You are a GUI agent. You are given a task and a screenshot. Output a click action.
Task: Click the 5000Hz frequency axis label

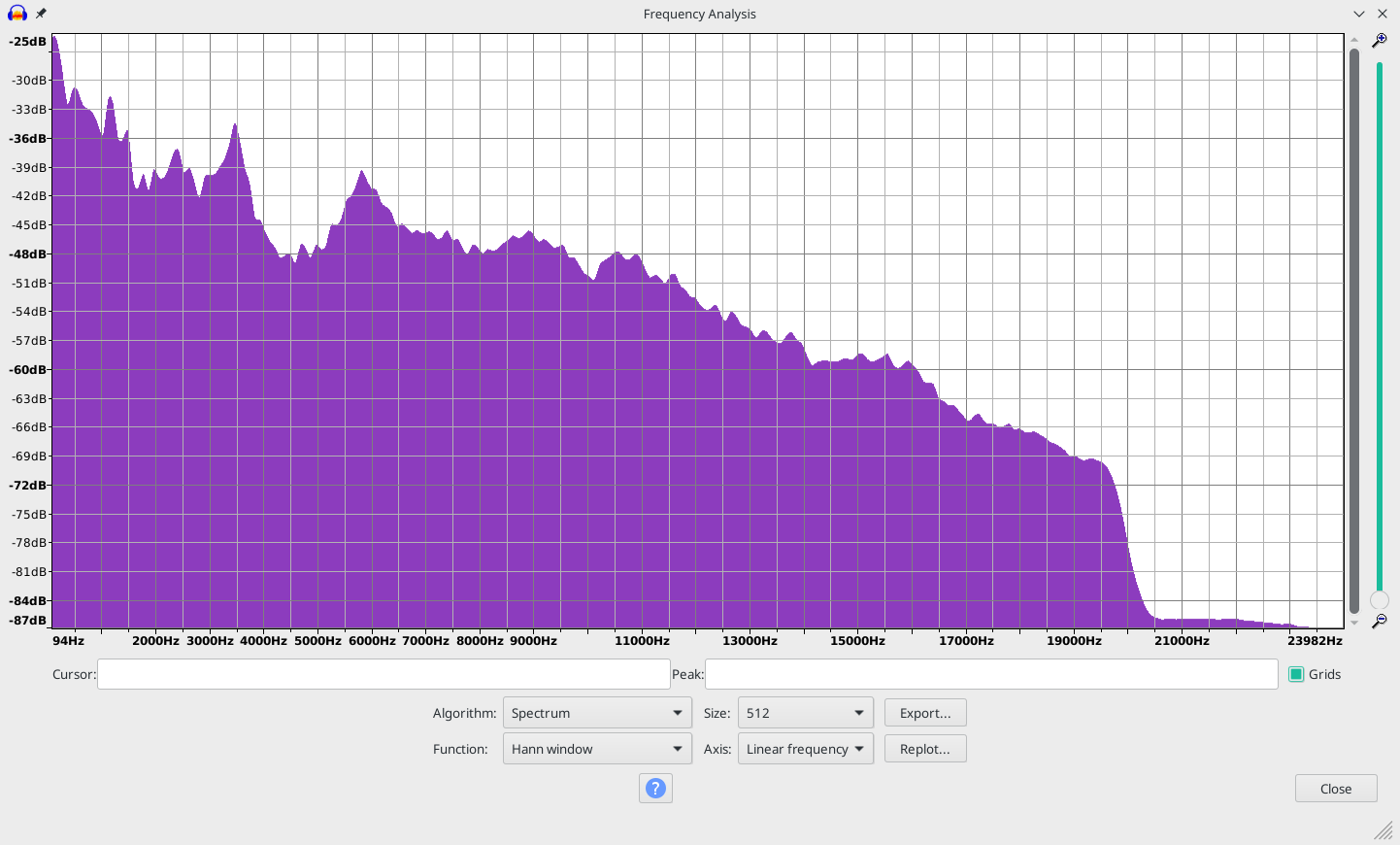tap(317, 640)
